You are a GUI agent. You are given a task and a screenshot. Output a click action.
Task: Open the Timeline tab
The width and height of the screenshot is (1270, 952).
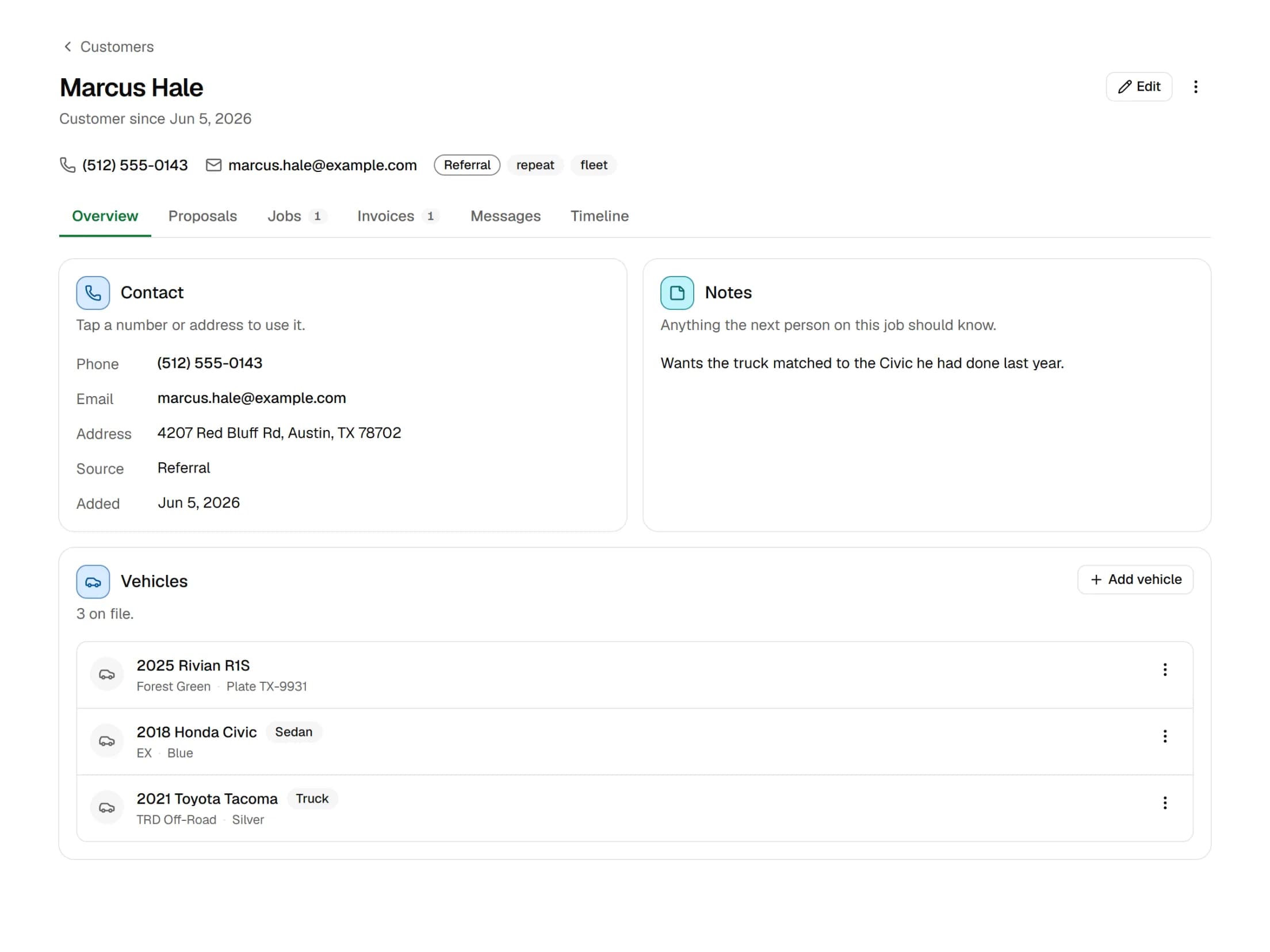pyautogui.click(x=599, y=216)
